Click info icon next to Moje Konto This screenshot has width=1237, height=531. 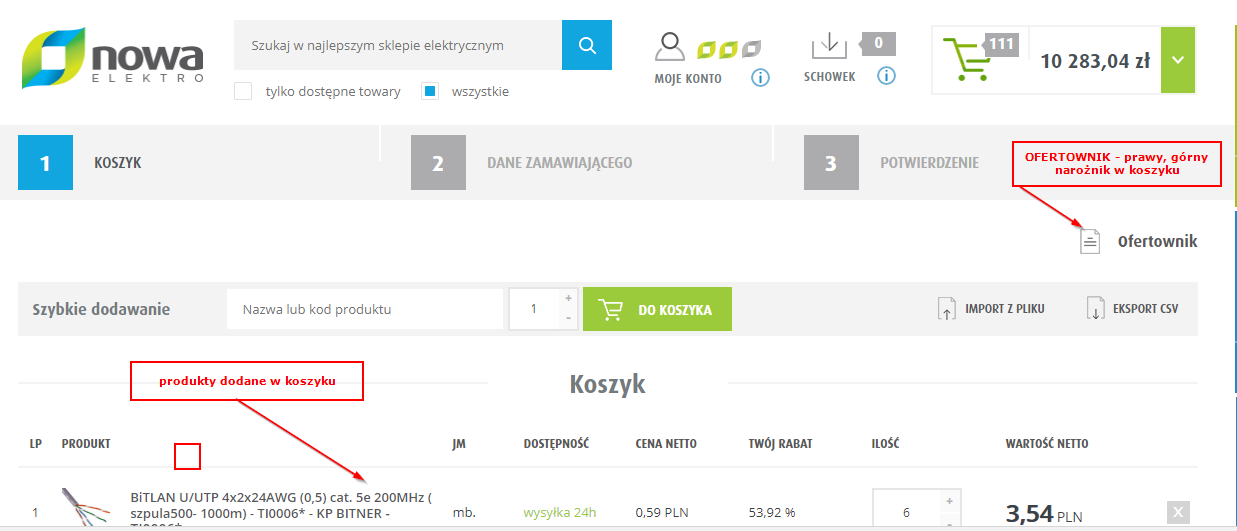tap(760, 76)
